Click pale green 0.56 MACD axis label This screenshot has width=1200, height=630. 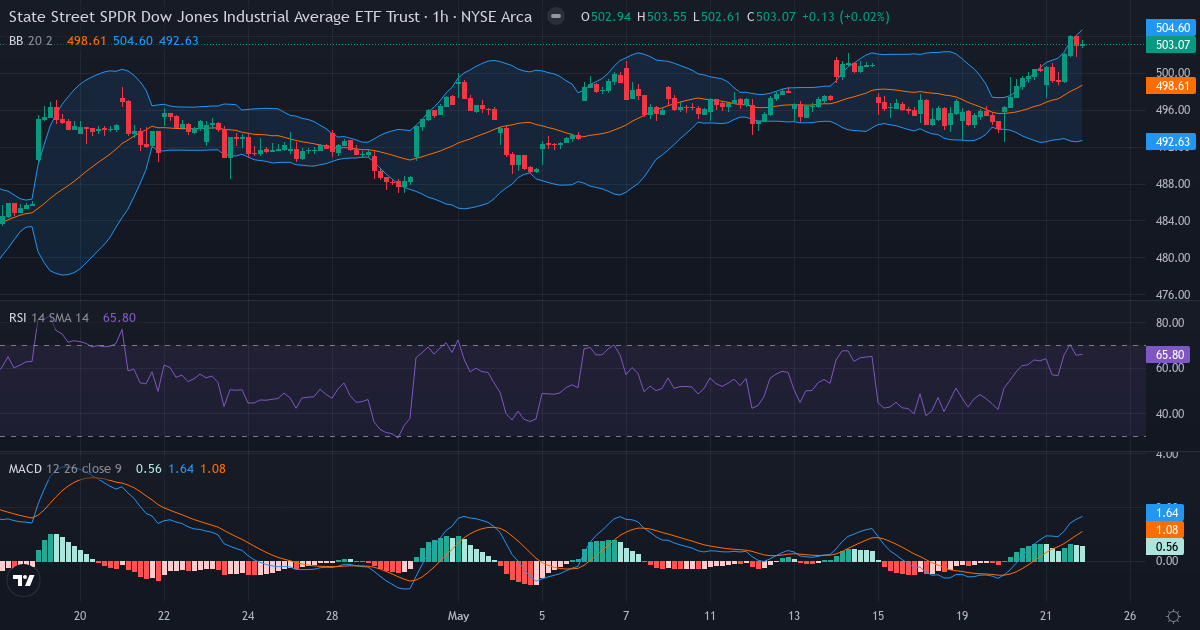(1165, 546)
